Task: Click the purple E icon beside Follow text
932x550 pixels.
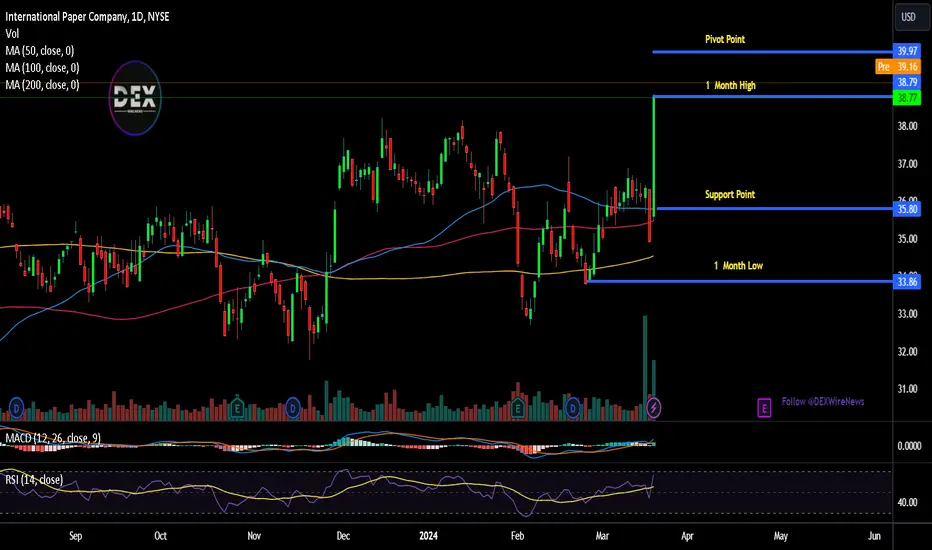Action: click(764, 407)
